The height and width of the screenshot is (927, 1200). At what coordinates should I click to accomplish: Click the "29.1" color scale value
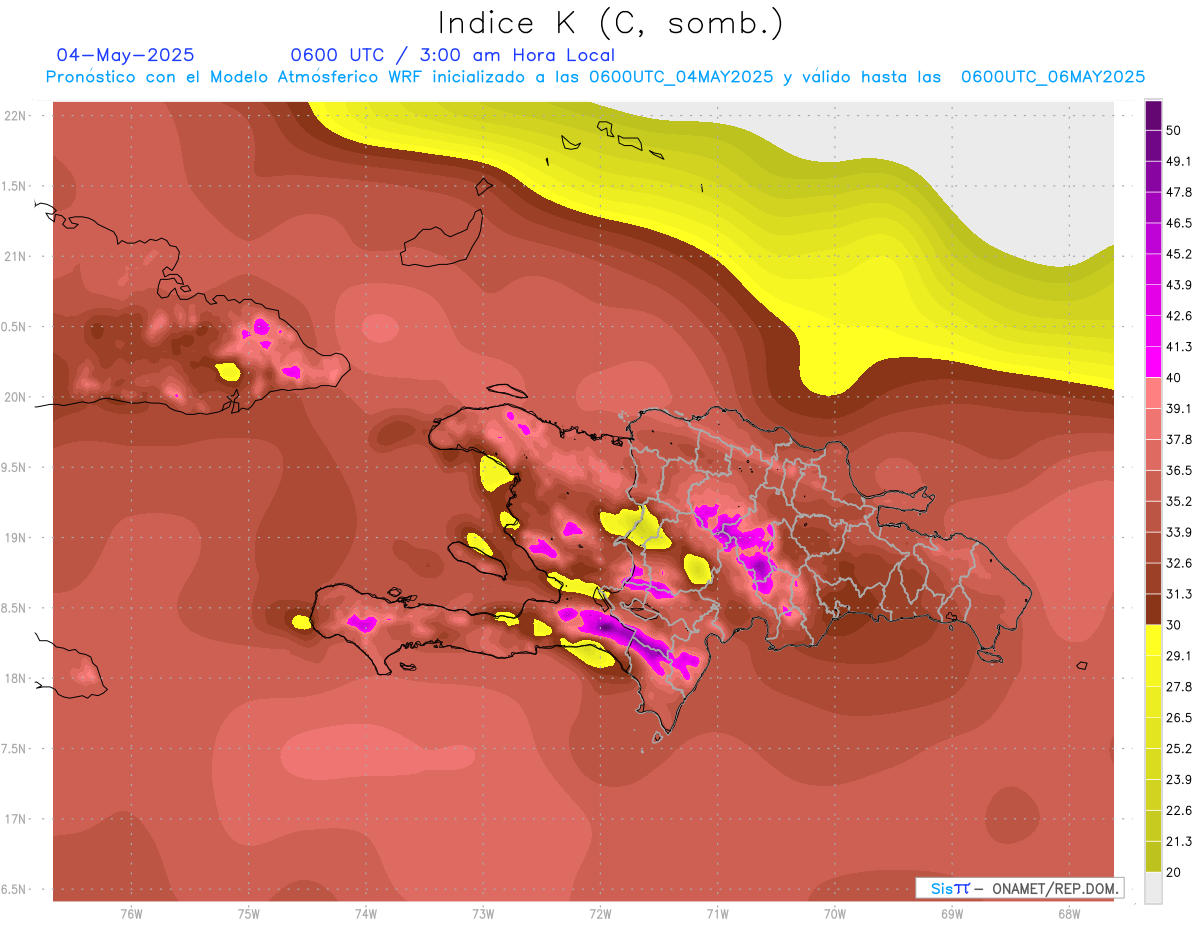pos(1178,656)
